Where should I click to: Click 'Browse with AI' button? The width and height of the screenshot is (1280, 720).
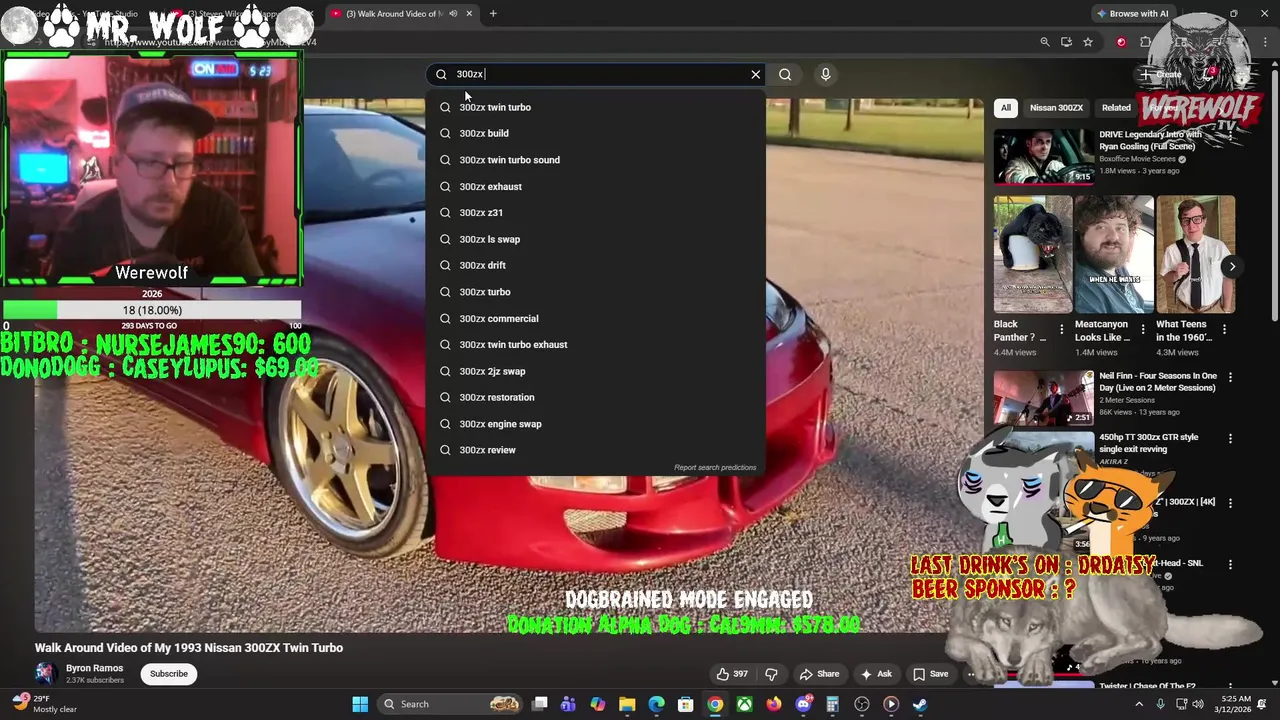click(x=1132, y=14)
